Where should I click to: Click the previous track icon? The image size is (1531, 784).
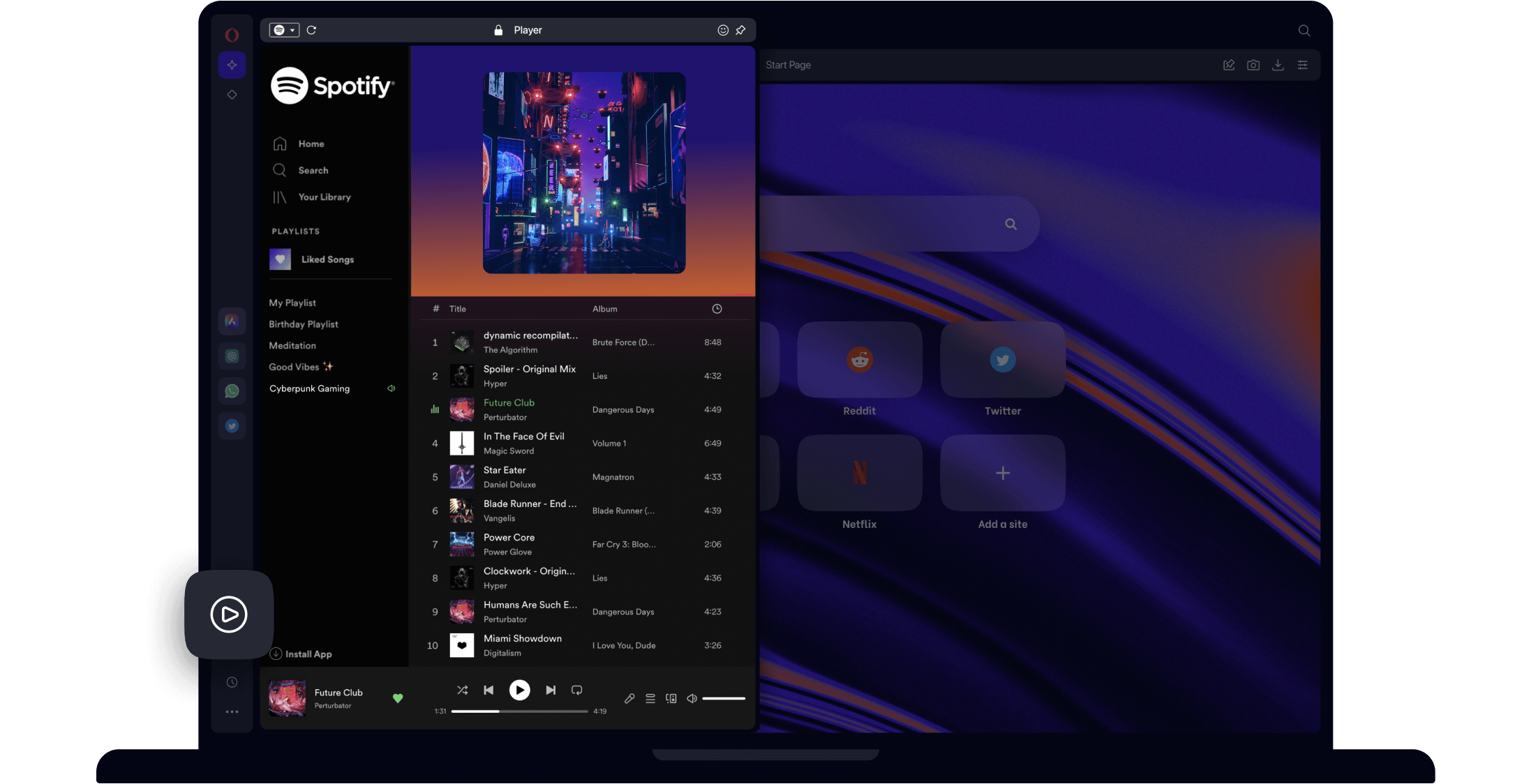pos(488,689)
